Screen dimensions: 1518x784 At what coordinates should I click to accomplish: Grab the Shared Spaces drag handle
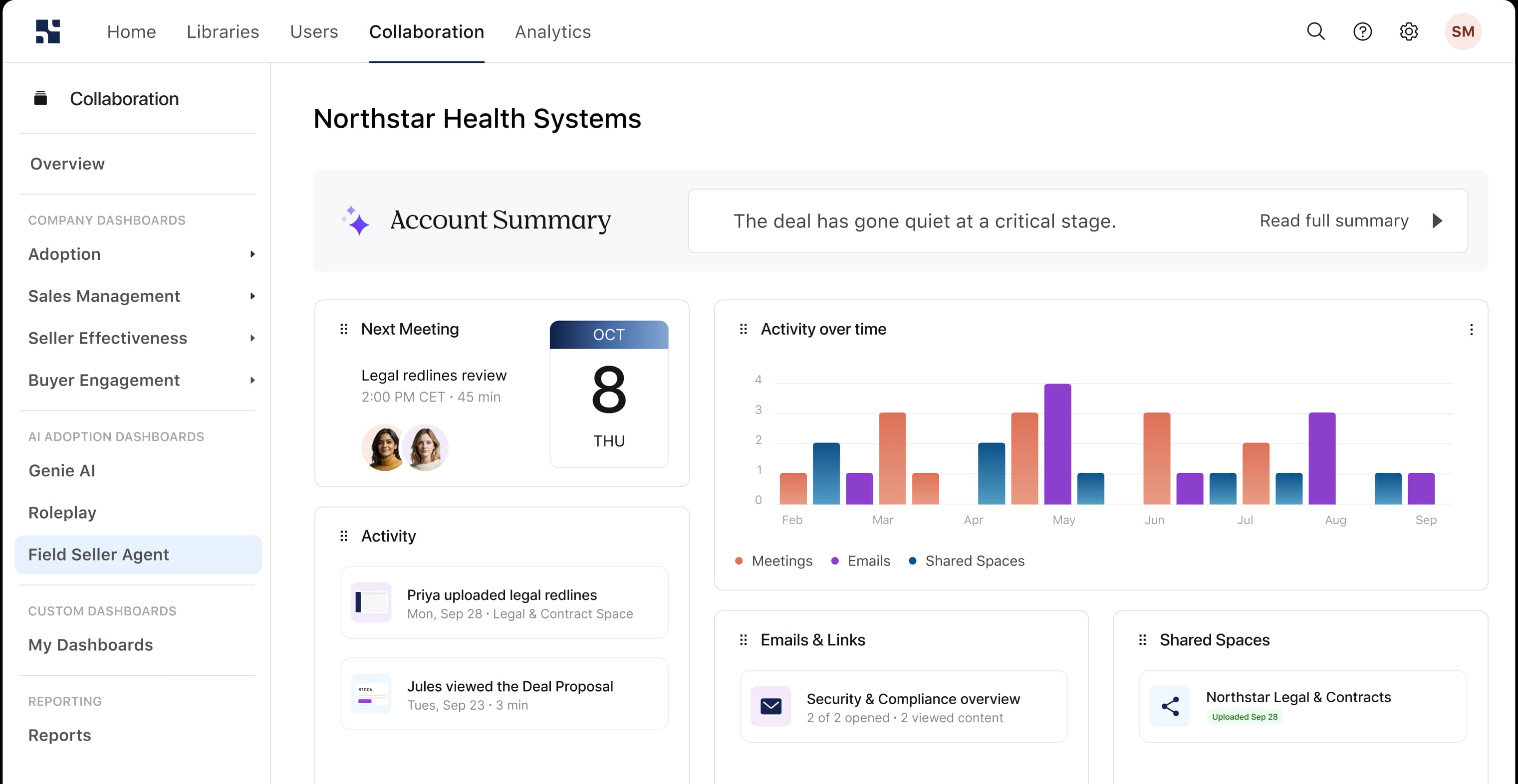click(x=1142, y=640)
